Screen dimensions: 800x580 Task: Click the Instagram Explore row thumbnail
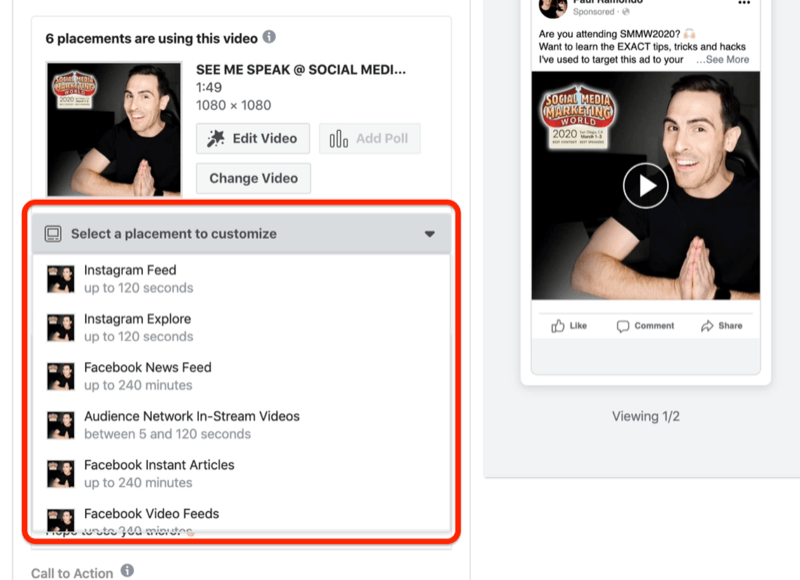pos(61,327)
